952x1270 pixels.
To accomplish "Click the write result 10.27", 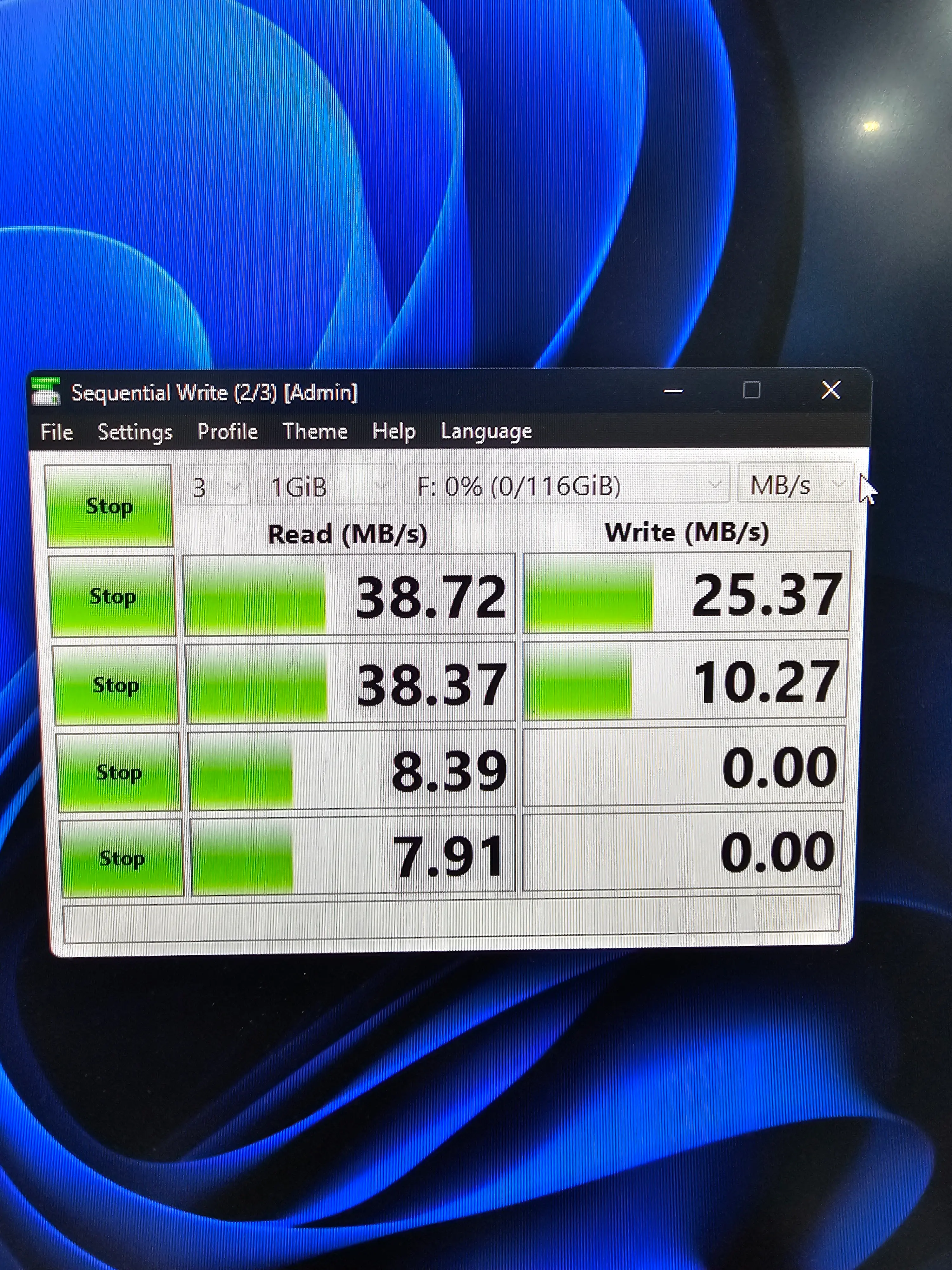I will coord(685,680).
